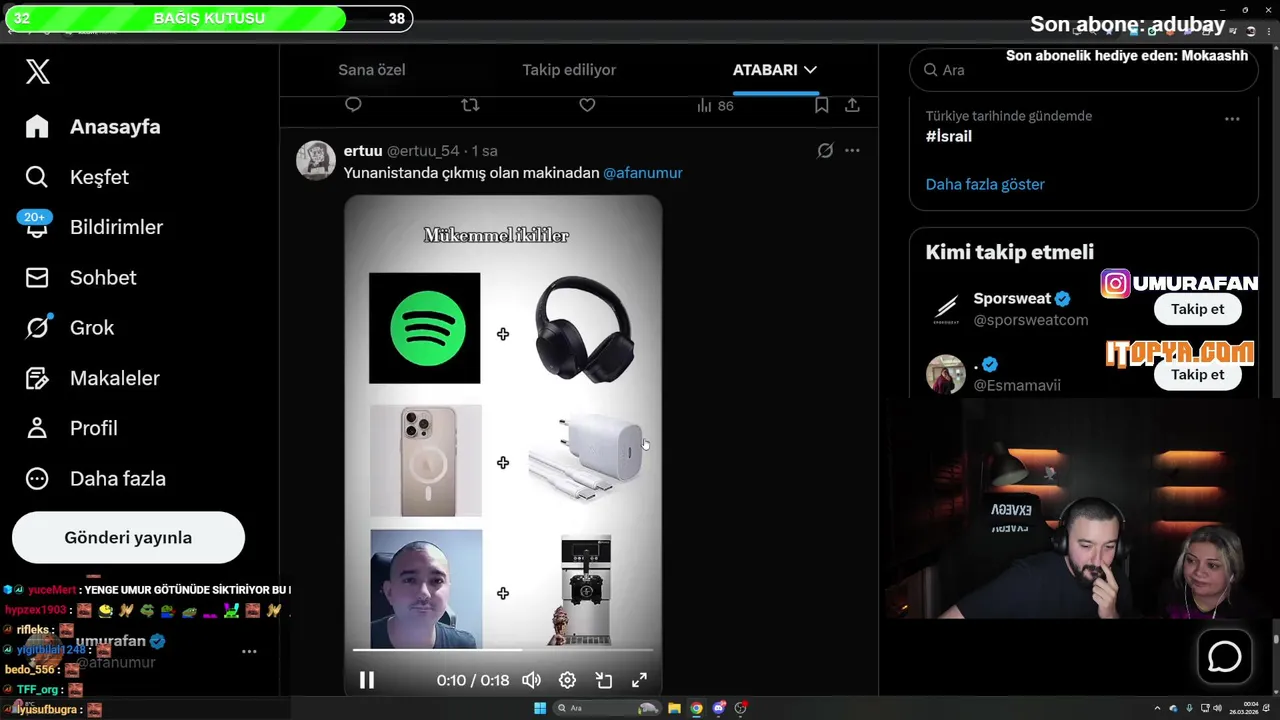This screenshot has height=720, width=1280.
Task: Mute the video volume
Action: pos(531,680)
